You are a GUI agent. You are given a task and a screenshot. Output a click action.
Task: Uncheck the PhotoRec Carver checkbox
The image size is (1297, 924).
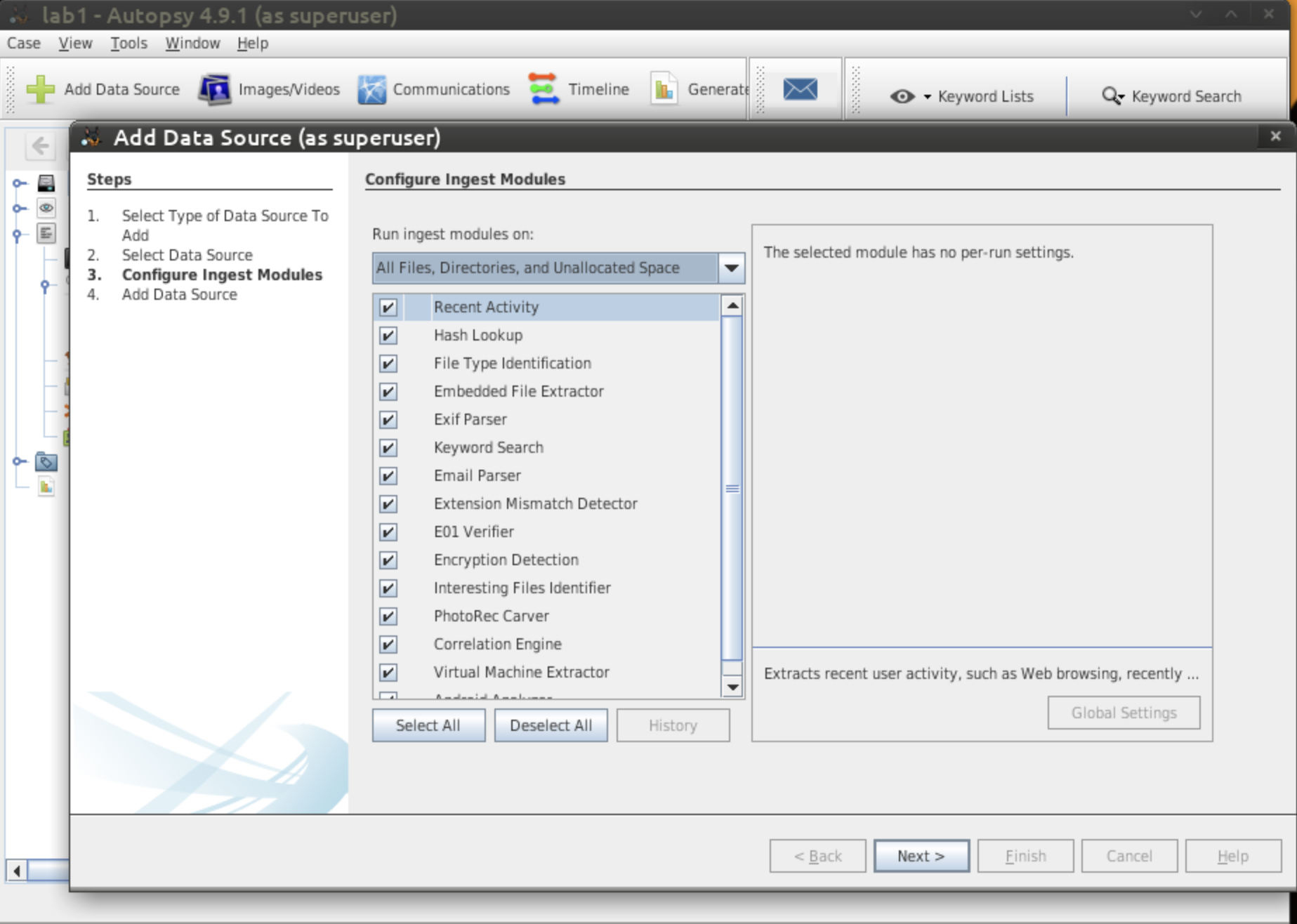tap(388, 616)
